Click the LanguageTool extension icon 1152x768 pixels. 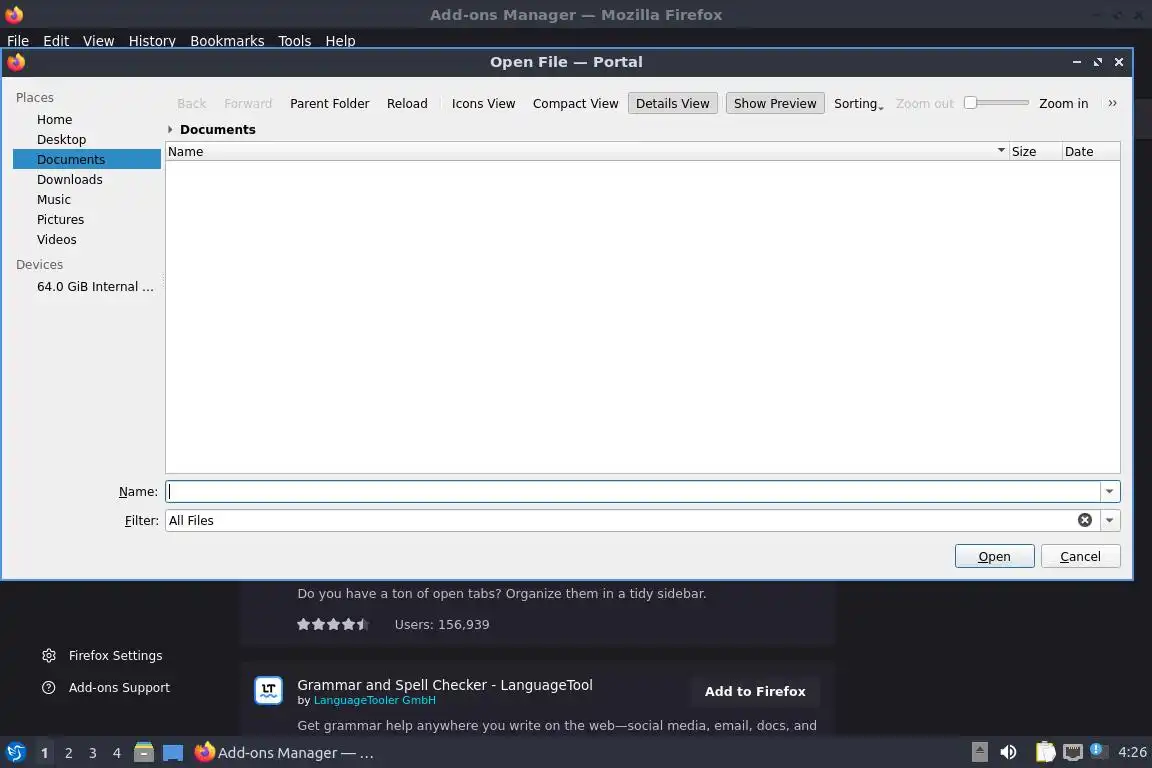click(x=268, y=691)
